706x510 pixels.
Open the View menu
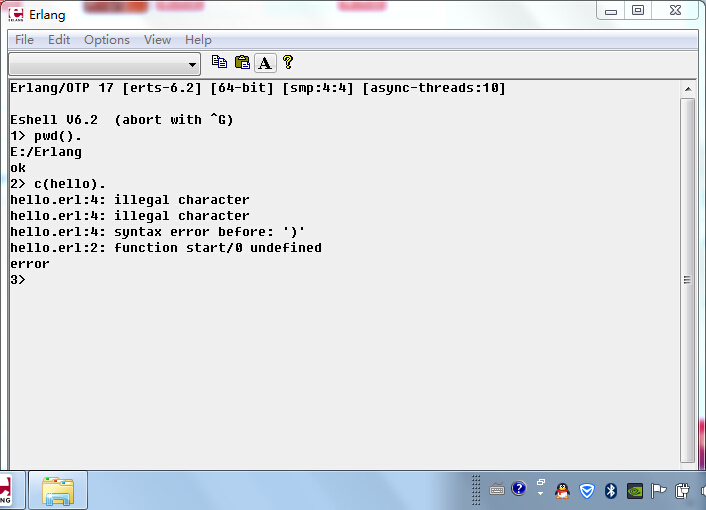coord(157,40)
